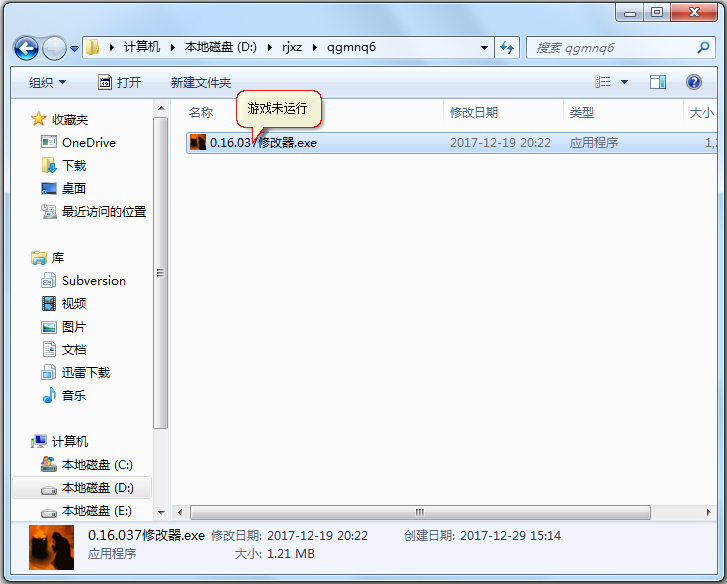Select qgmnq6 breadcrumb segment
The height and width of the screenshot is (584, 727).
click(x=351, y=47)
